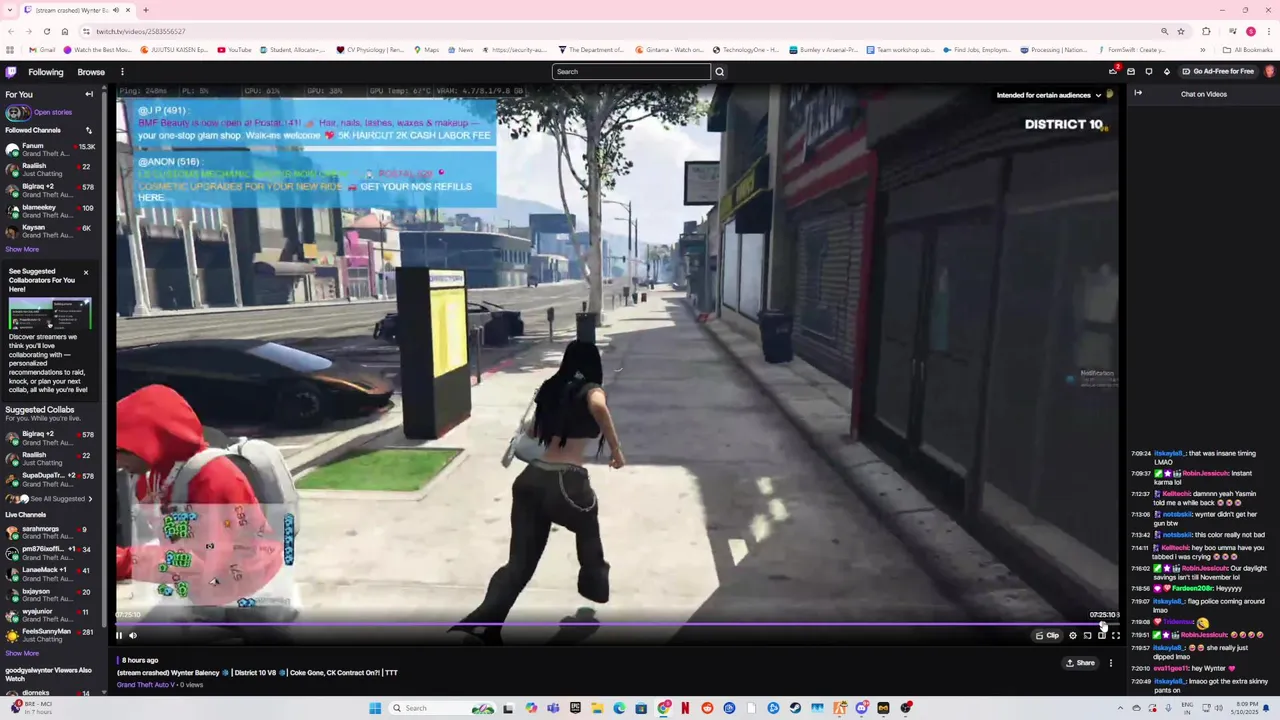Image resolution: width=1280 pixels, height=720 pixels.
Task: Show More live channels
Action: (22, 653)
